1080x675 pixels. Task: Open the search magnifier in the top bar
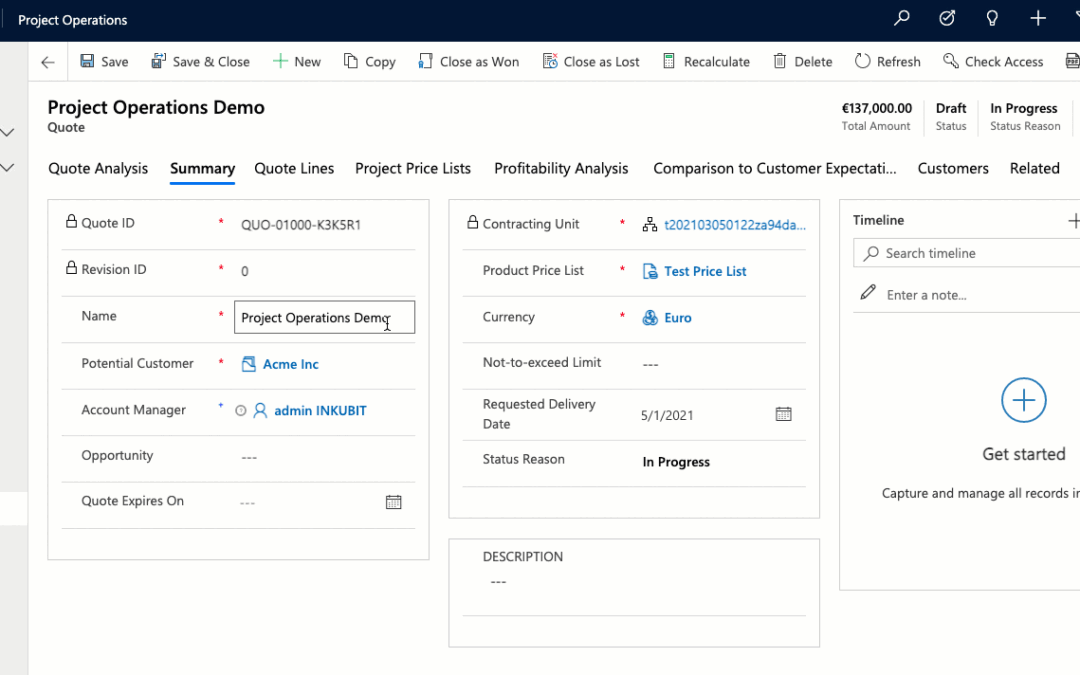point(902,19)
